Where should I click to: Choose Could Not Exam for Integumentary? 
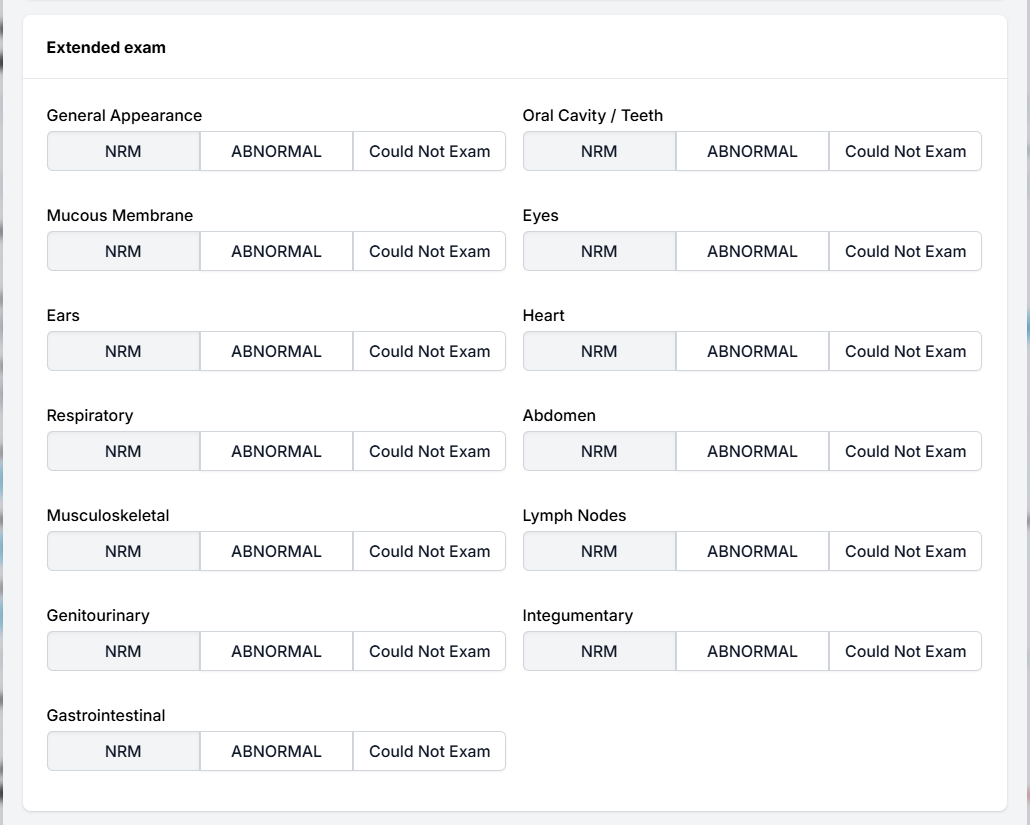[905, 651]
